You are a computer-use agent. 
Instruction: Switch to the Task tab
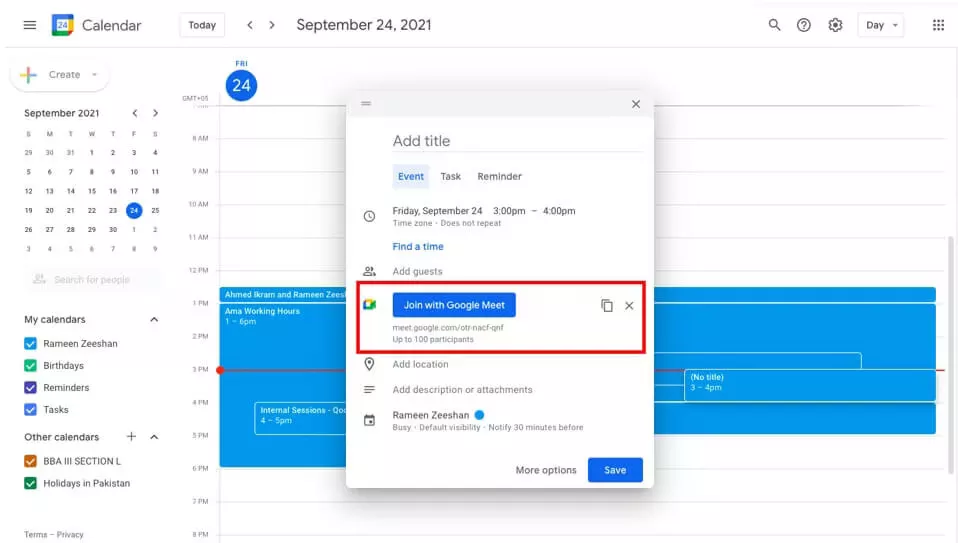tap(451, 176)
